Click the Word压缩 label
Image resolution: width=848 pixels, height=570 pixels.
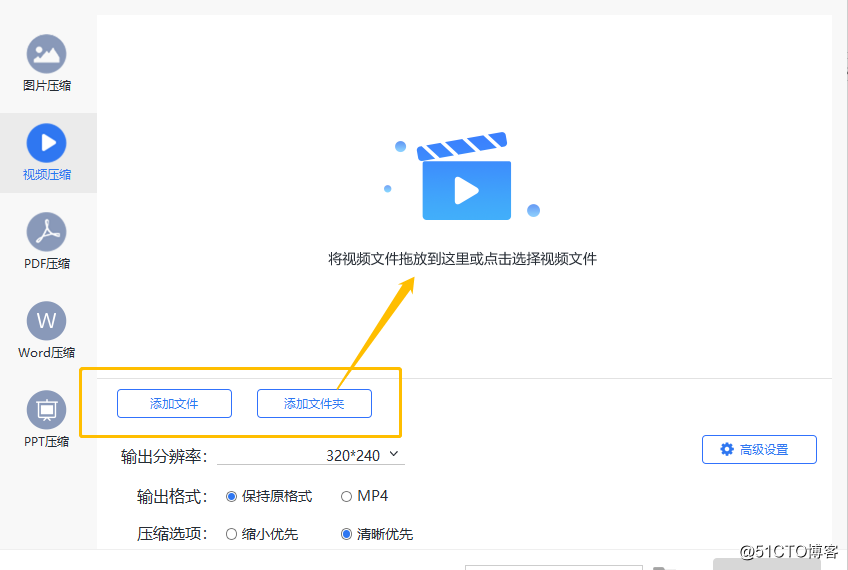(47, 353)
